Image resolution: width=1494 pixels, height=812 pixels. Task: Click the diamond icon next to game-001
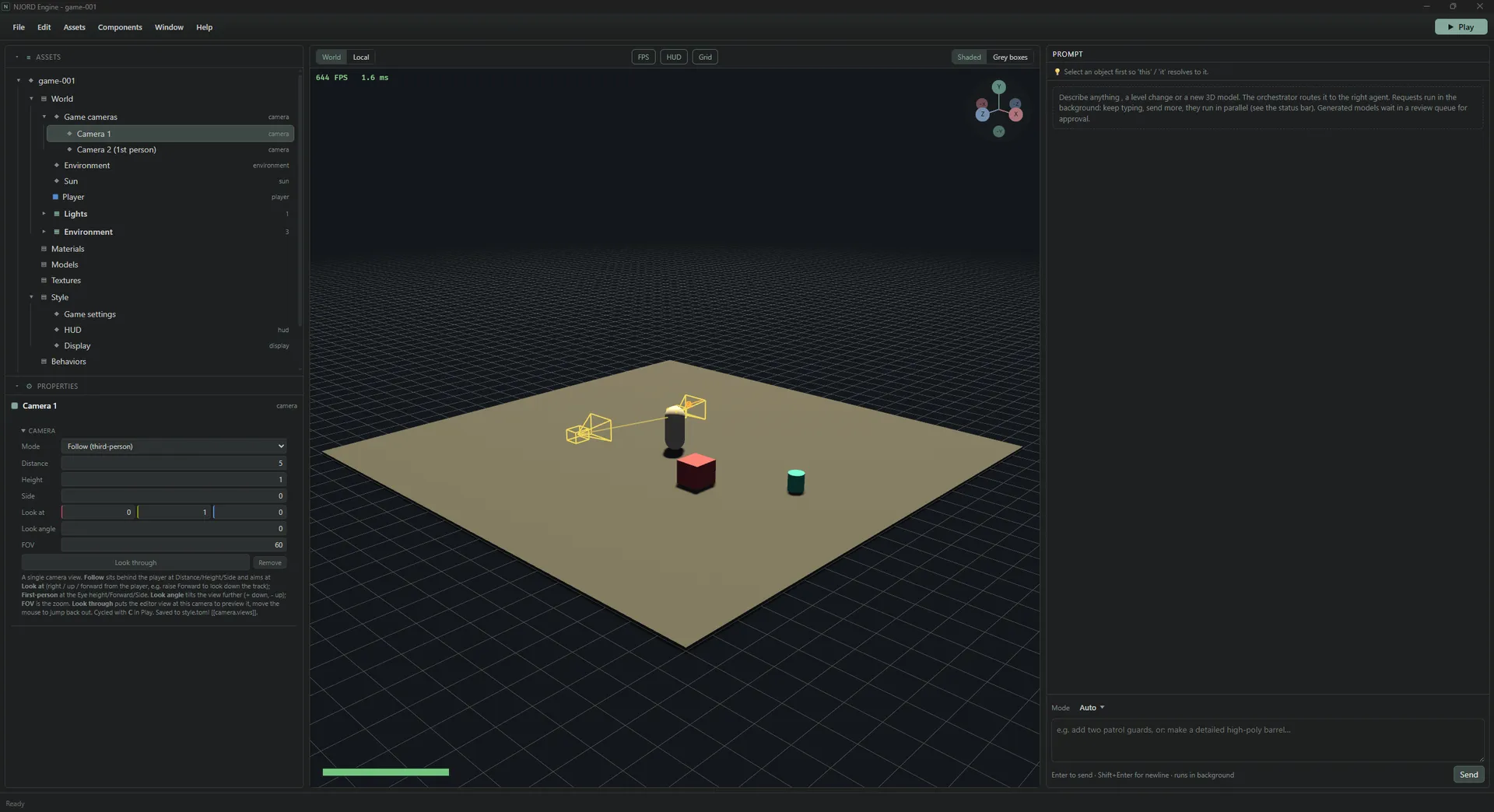tap(31, 81)
